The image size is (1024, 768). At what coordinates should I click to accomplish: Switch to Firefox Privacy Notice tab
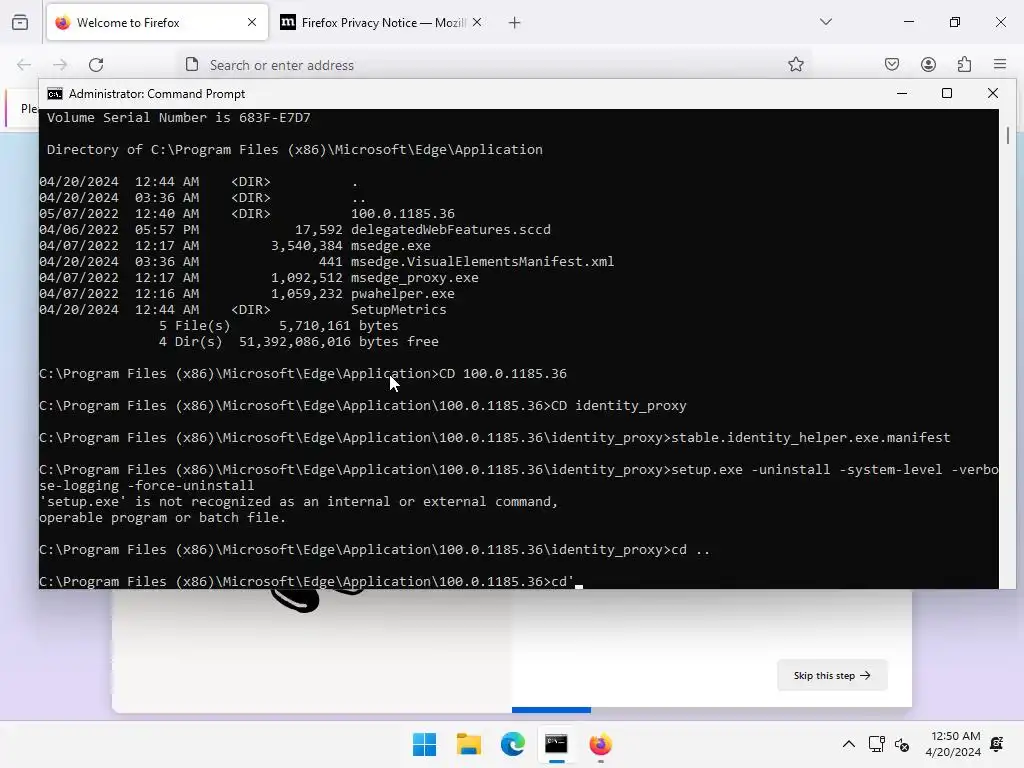[x=381, y=23]
